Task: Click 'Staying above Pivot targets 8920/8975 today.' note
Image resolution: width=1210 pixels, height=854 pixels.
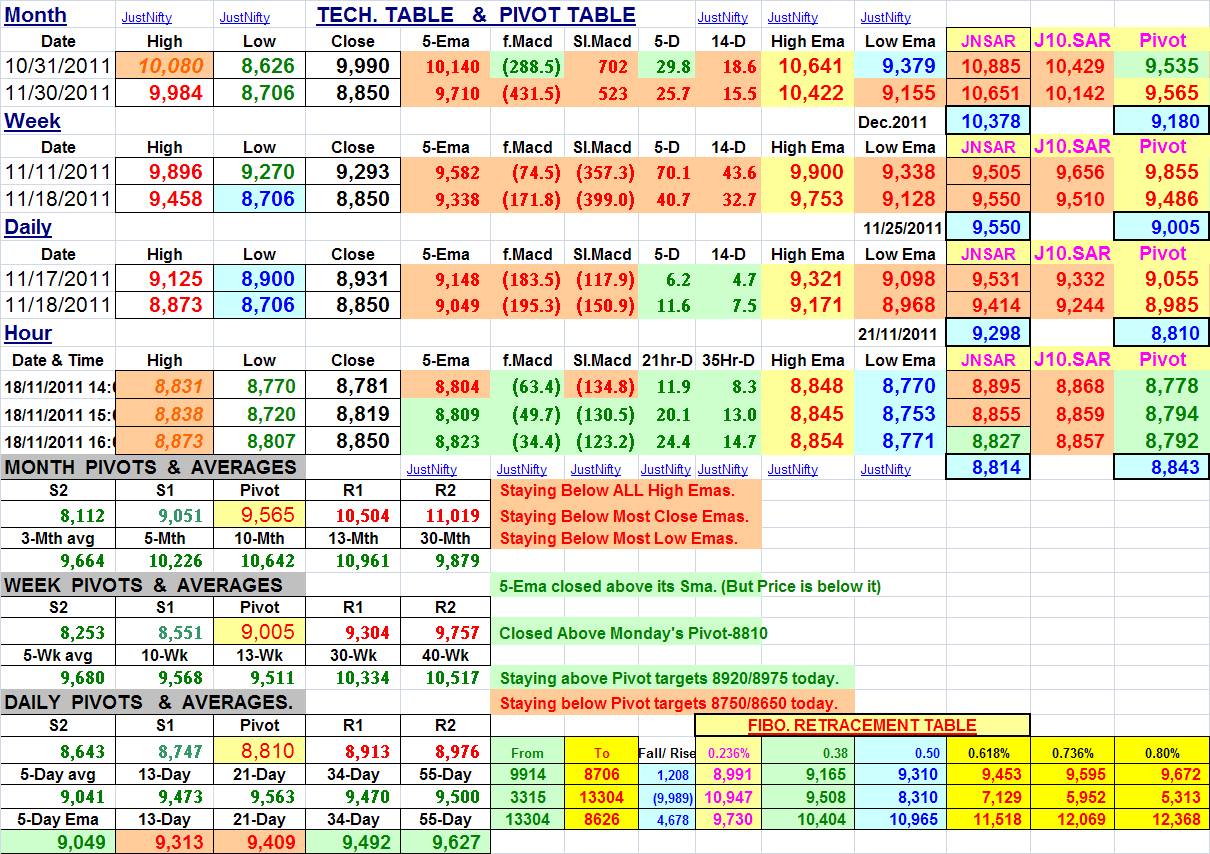Action: pos(668,678)
